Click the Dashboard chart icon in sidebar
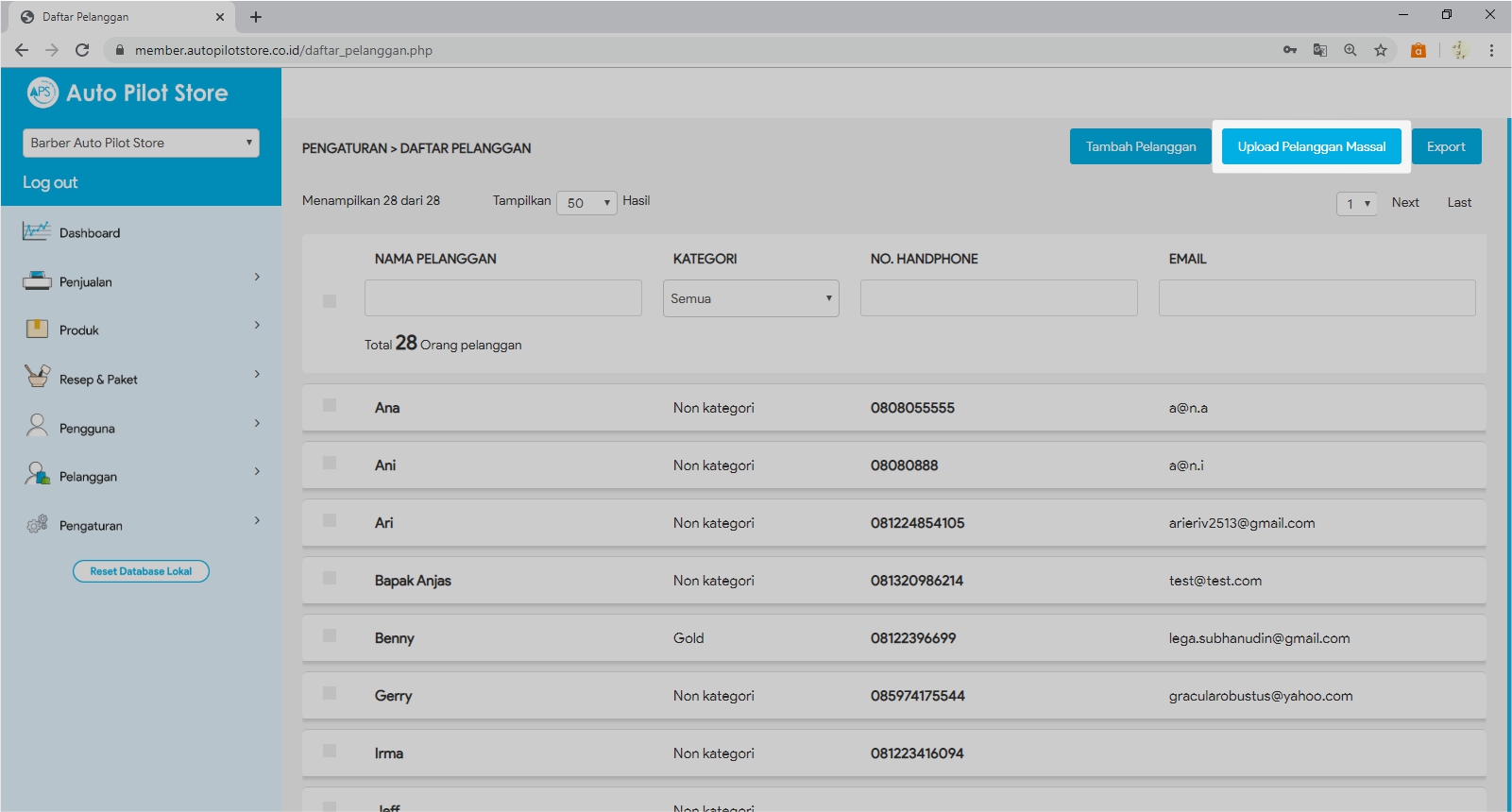 coord(37,231)
